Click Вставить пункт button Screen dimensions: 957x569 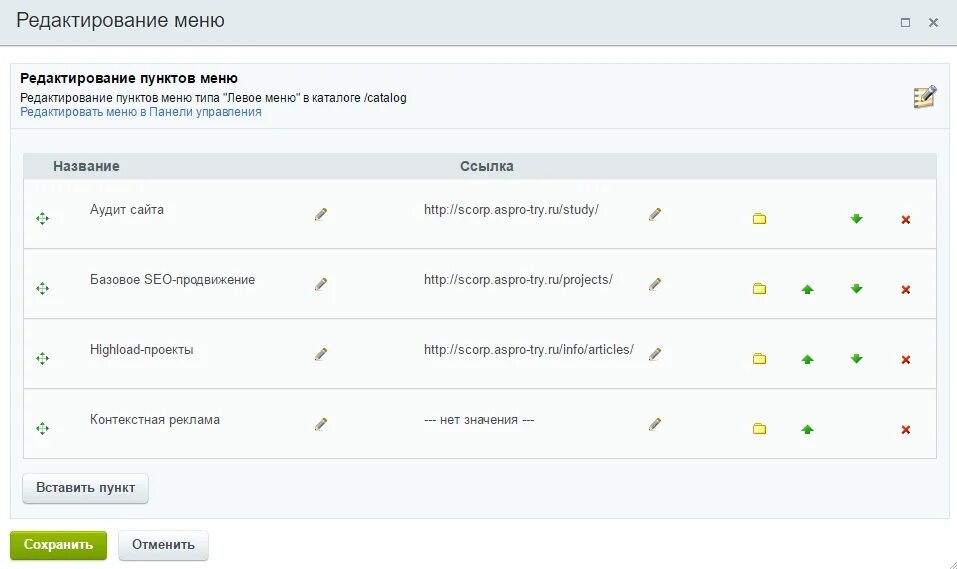[x=85, y=488]
